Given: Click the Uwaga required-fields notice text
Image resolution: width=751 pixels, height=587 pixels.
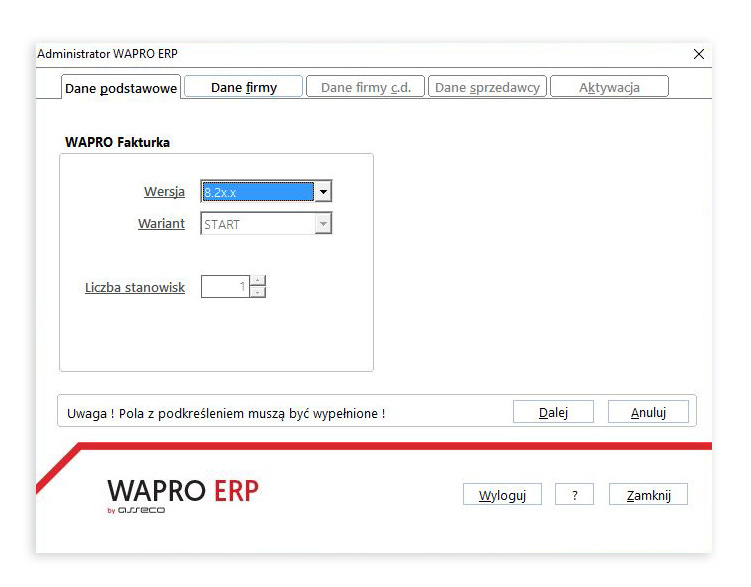Looking at the screenshot, I should [226, 413].
